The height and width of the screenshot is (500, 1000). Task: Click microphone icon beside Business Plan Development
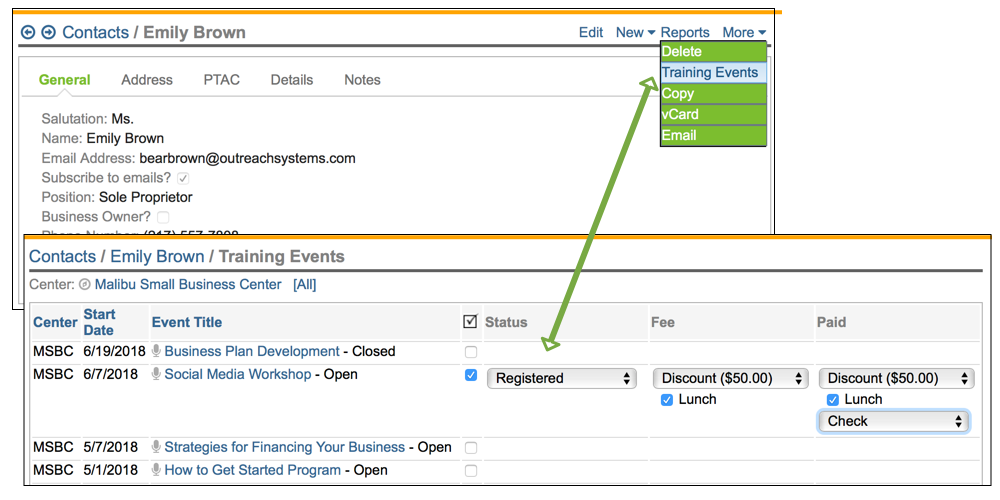(156, 351)
